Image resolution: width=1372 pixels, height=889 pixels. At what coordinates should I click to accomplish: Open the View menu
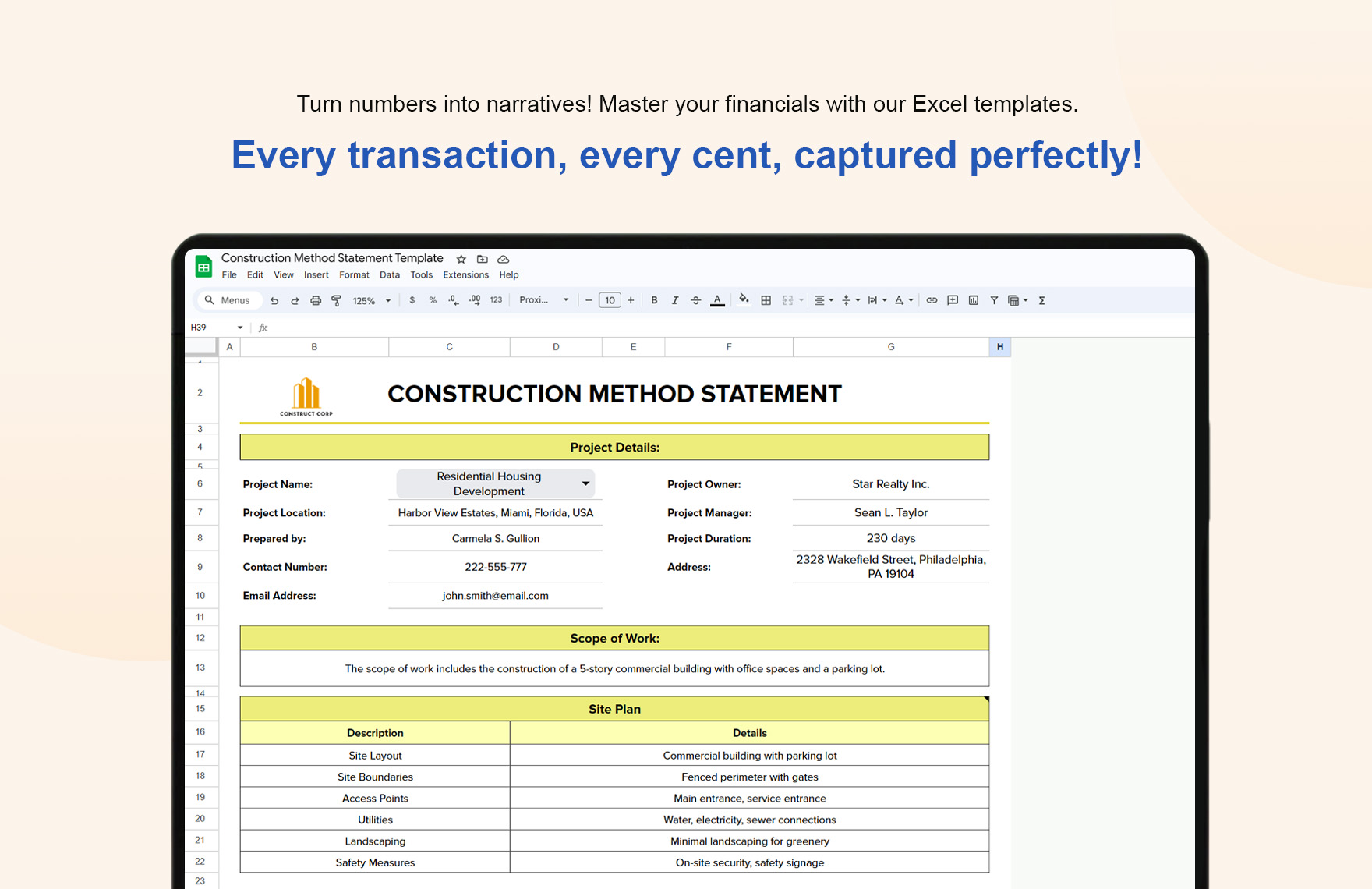284,275
